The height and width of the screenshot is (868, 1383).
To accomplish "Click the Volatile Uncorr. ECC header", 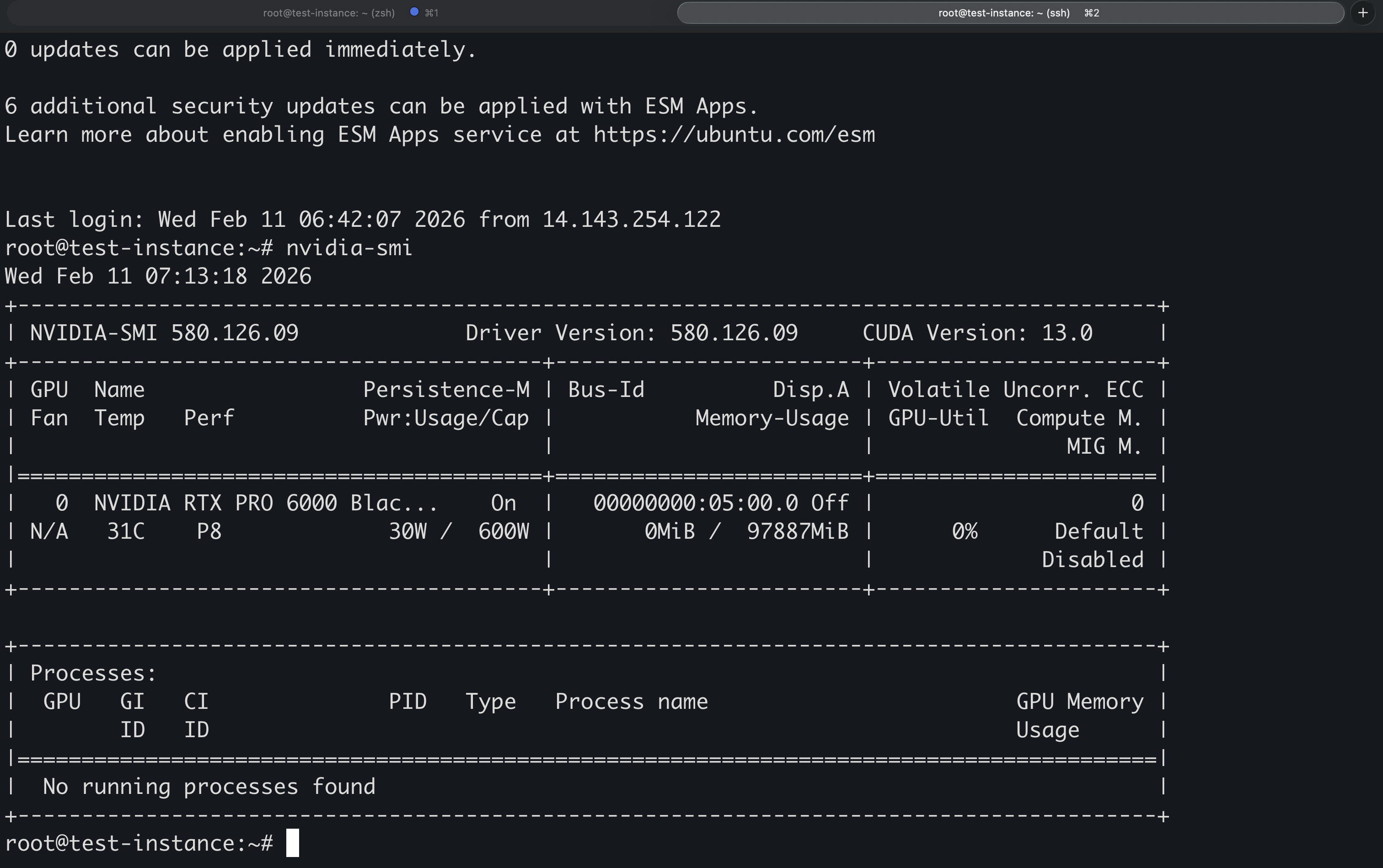I will coord(1016,390).
